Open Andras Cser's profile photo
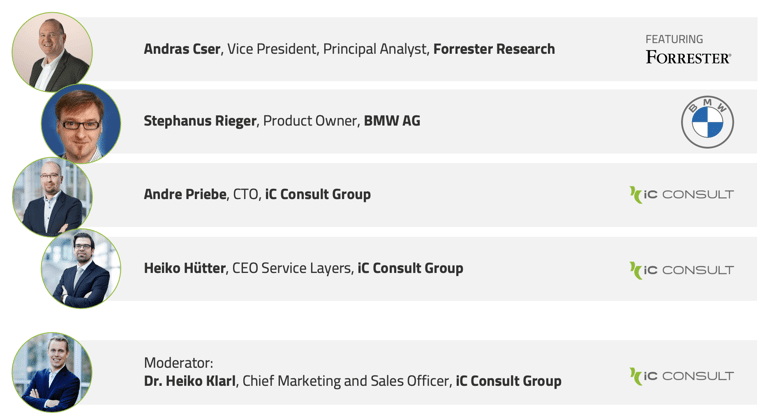 point(52,52)
